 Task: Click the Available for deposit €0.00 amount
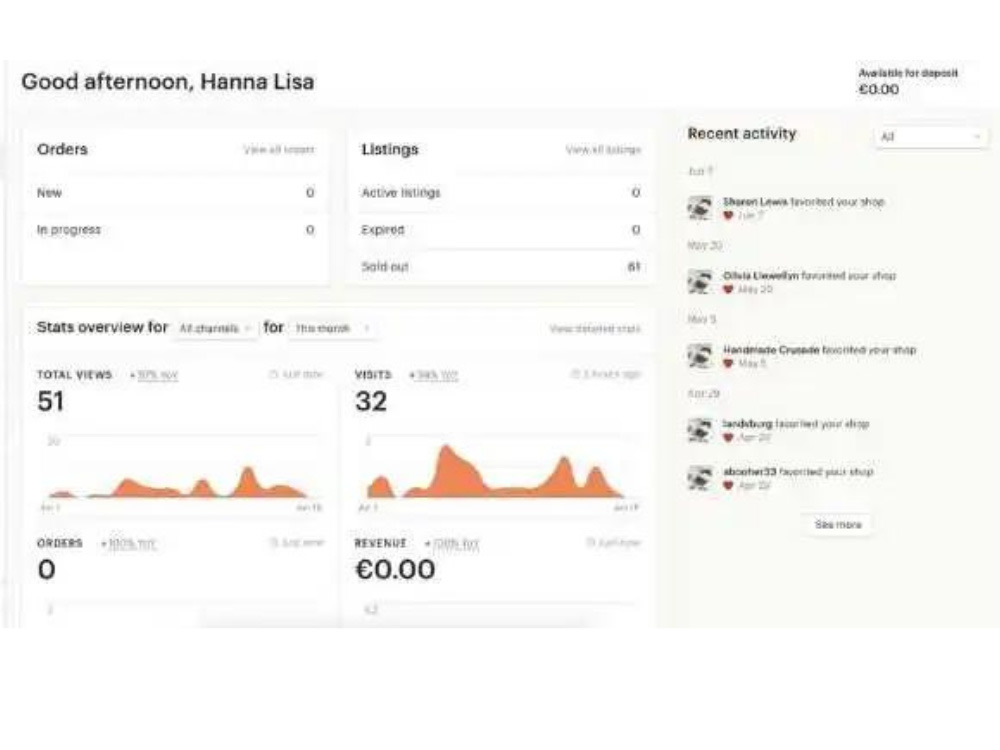coord(879,89)
